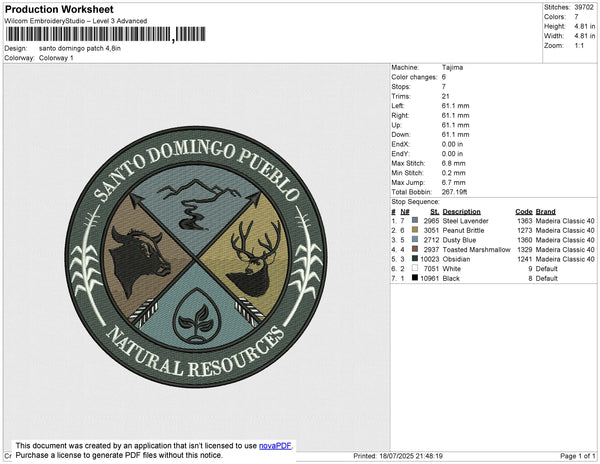
Task: Click the 'Toasted Marshmallow' description text
Action: point(476,249)
